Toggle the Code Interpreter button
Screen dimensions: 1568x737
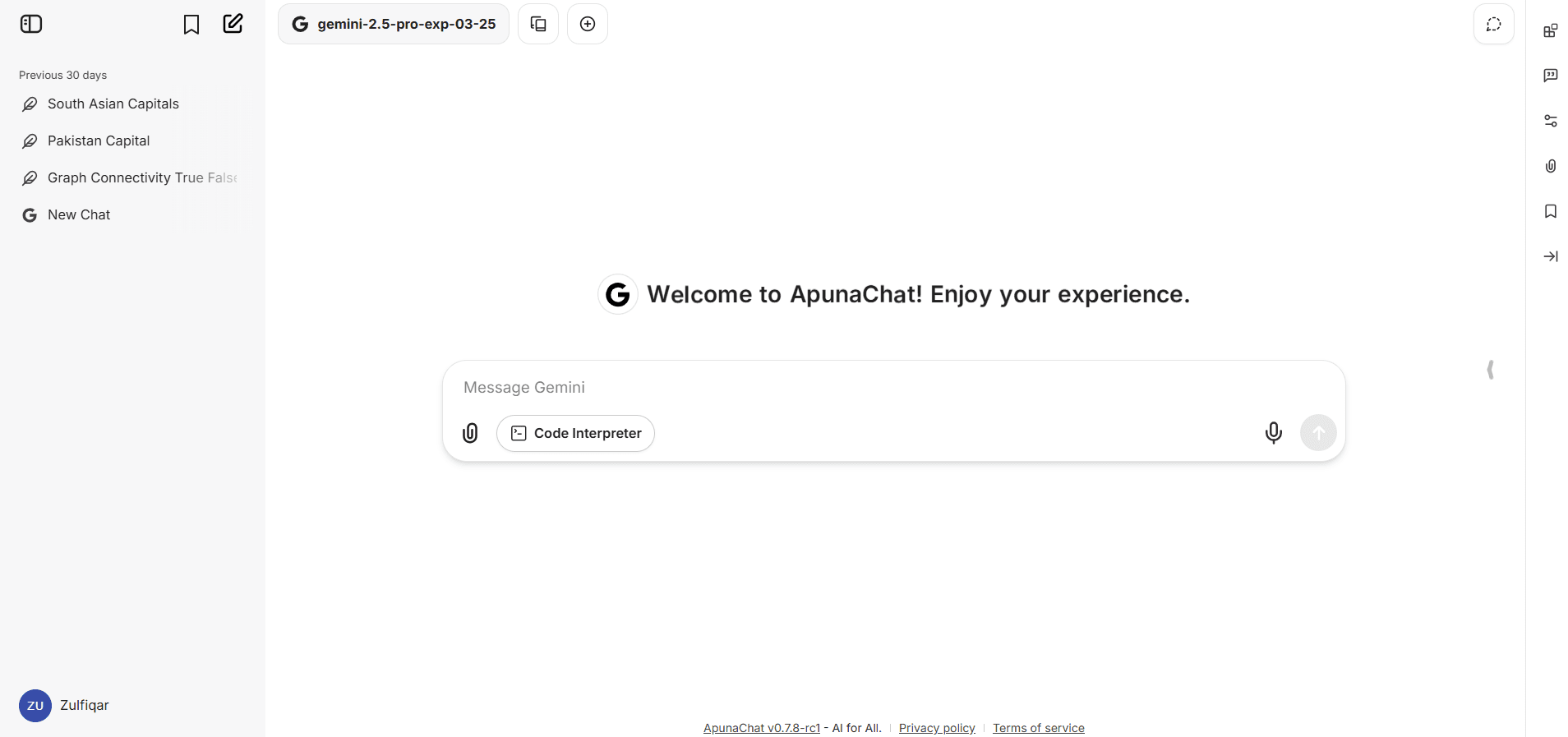tap(575, 433)
